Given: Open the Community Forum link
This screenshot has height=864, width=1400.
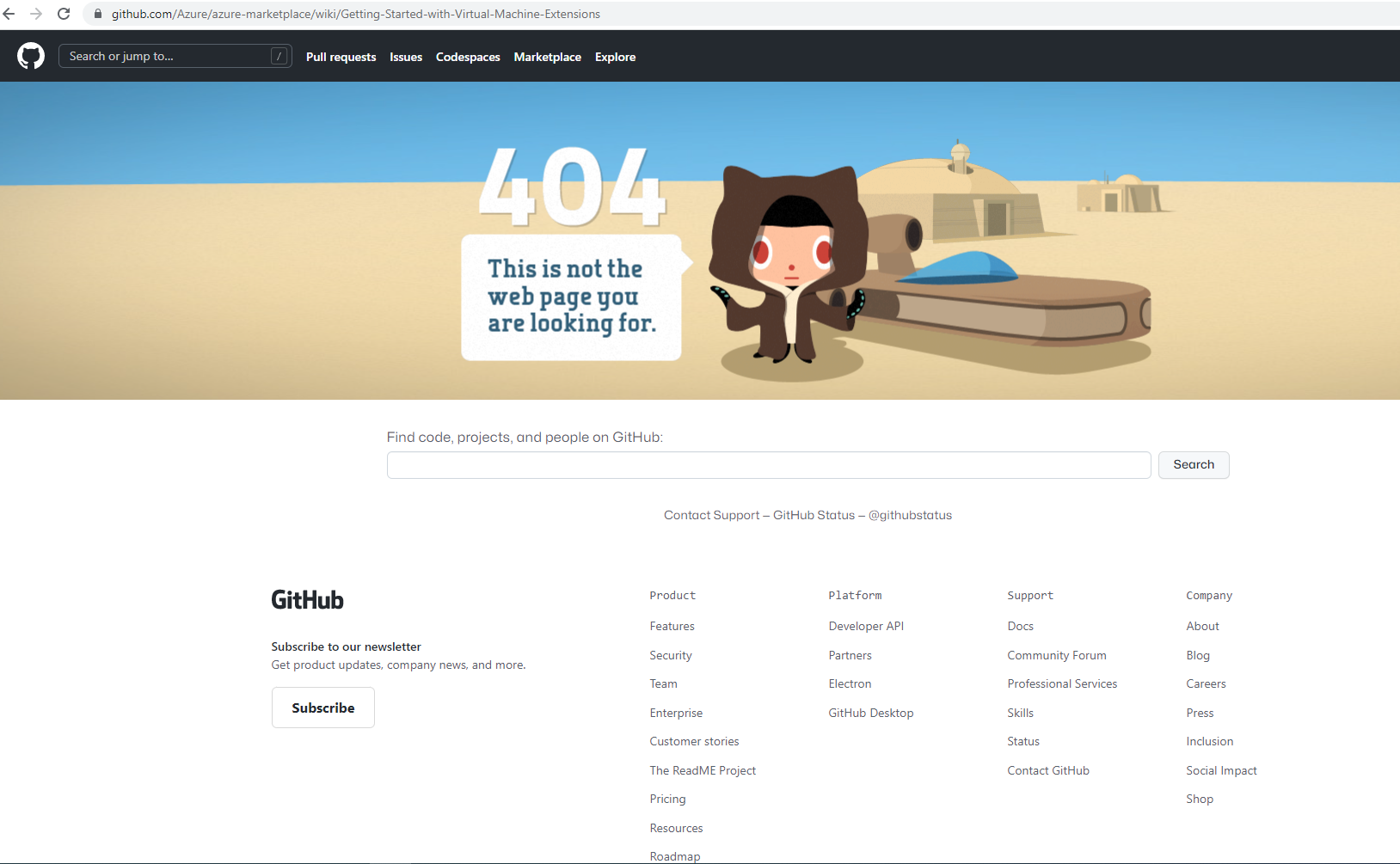Looking at the screenshot, I should pos(1057,655).
